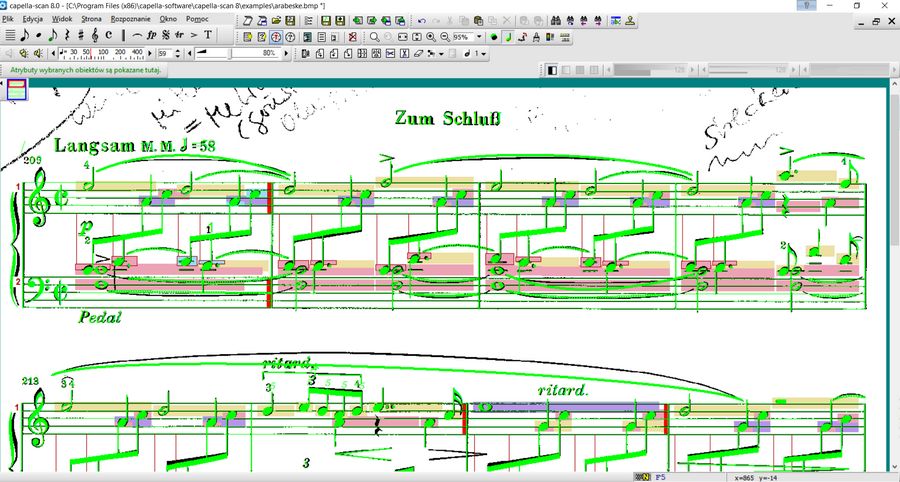Viewport: 900px width, 482px height.
Task: Select the barline tool
Action: pyautogui.click(x=123, y=35)
